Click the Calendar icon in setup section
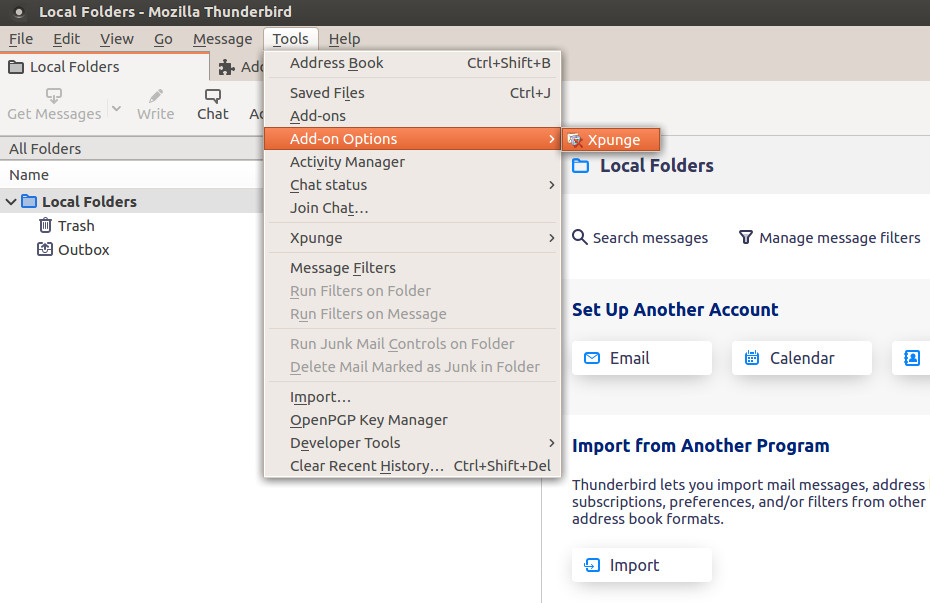The height and width of the screenshot is (603, 930). [751, 358]
